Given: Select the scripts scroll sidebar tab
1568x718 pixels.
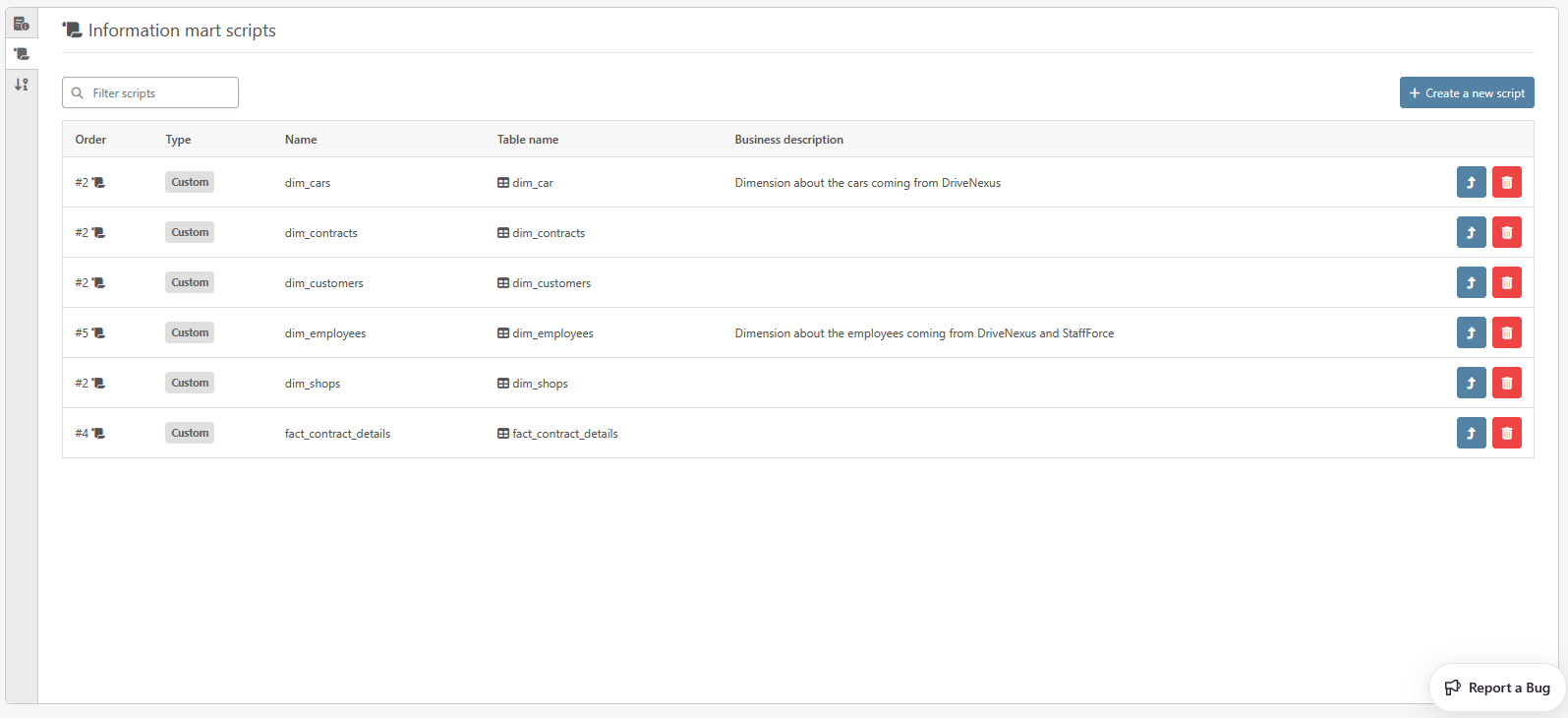Looking at the screenshot, I should pos(21,54).
